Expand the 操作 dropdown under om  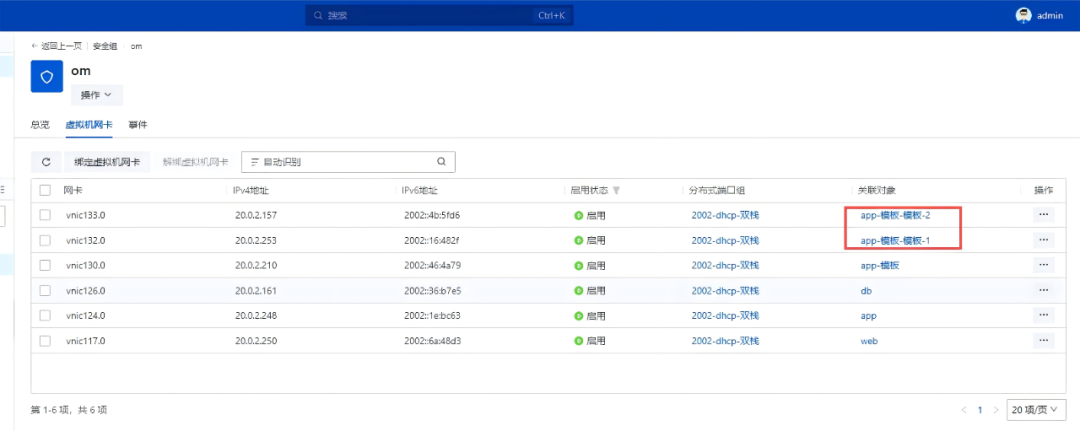(97, 95)
